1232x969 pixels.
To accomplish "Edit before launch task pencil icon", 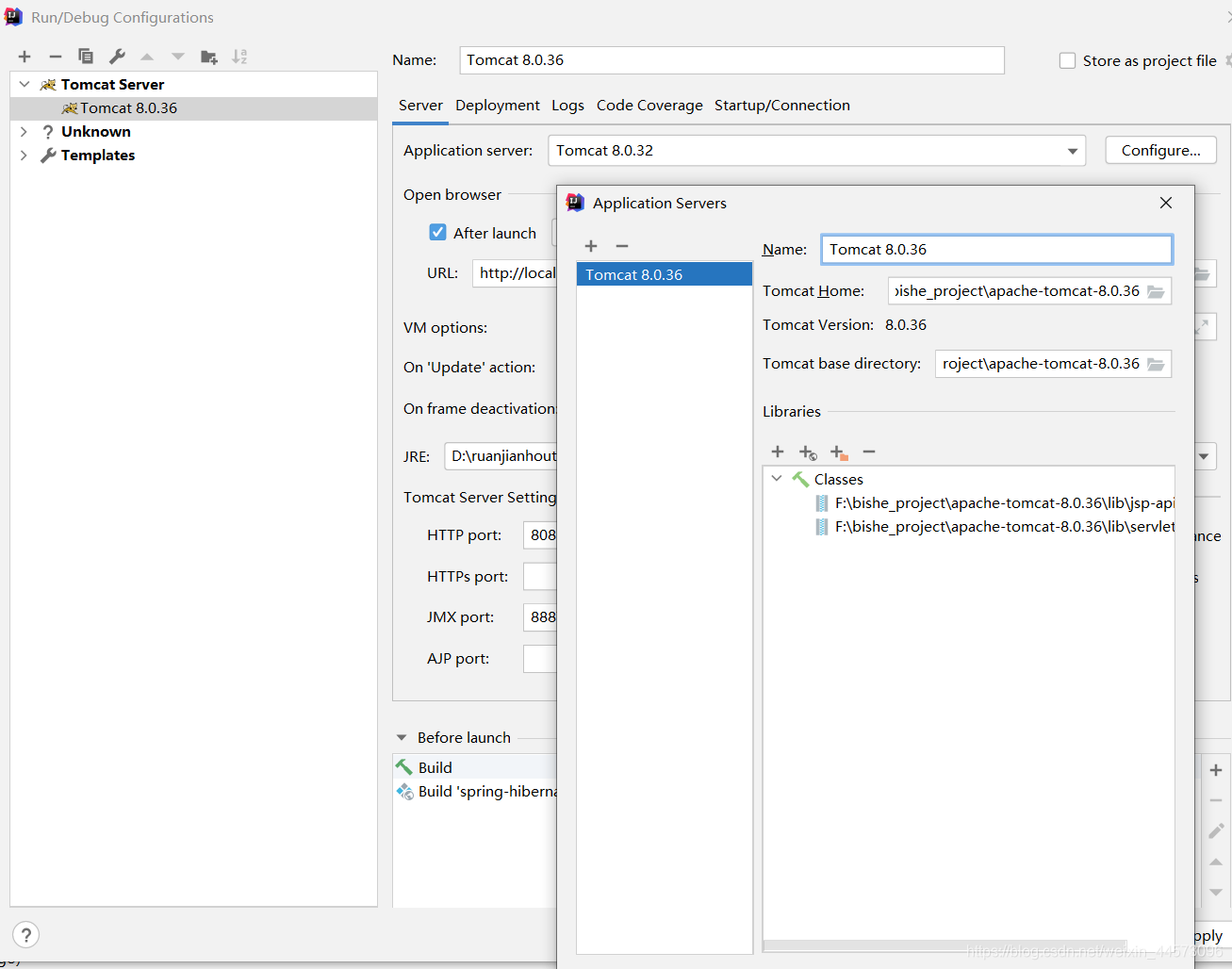I will point(1216,830).
